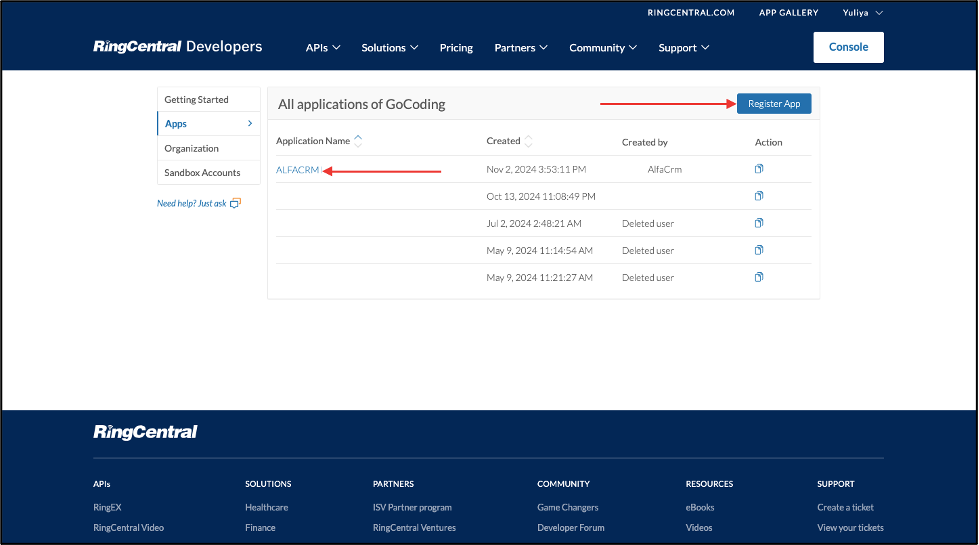The width and height of the screenshot is (979, 545).
Task: Select Getting Started in sidebar
Action: (x=209, y=99)
